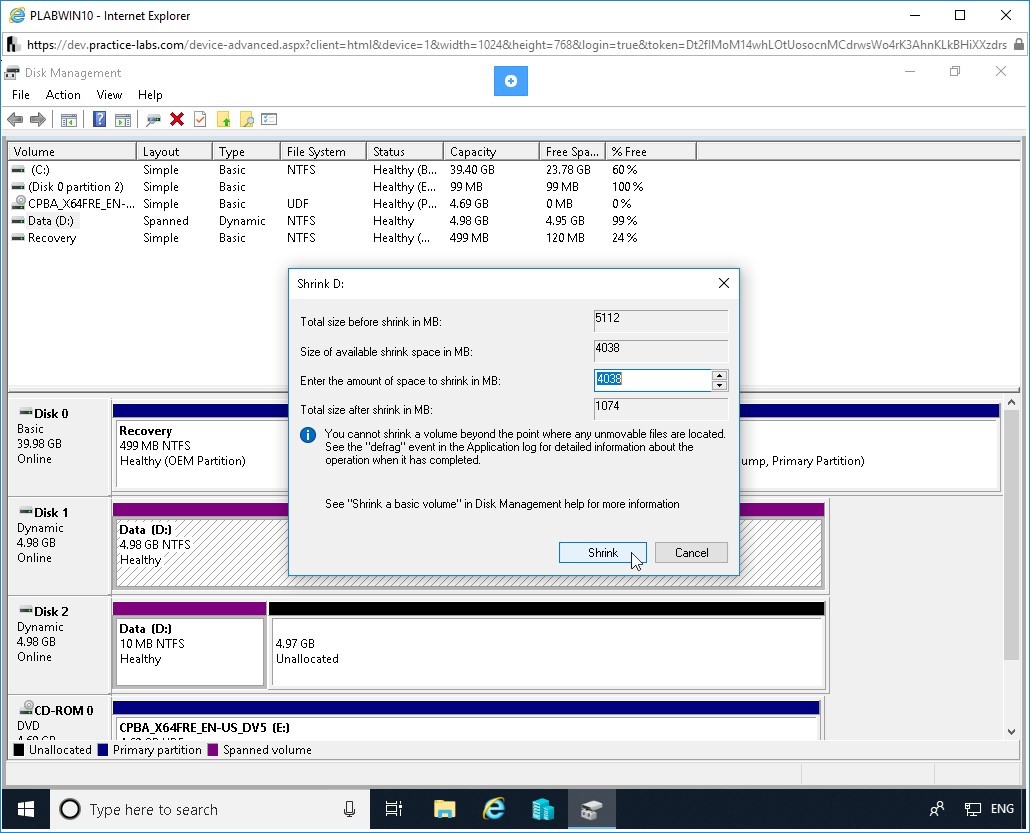Select Recovery 499 MB partition on Disk 0
This screenshot has width=1030, height=833.
[x=202, y=453]
